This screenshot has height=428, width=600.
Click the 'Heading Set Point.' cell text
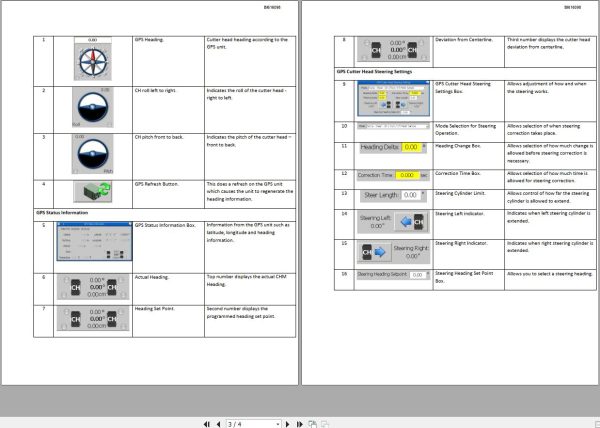[155, 309]
